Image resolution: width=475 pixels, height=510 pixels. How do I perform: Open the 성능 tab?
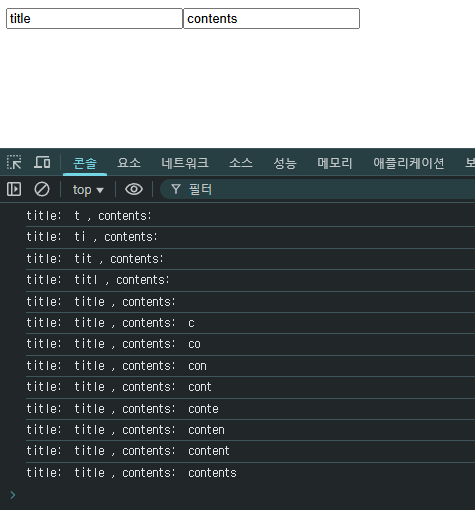[285, 163]
